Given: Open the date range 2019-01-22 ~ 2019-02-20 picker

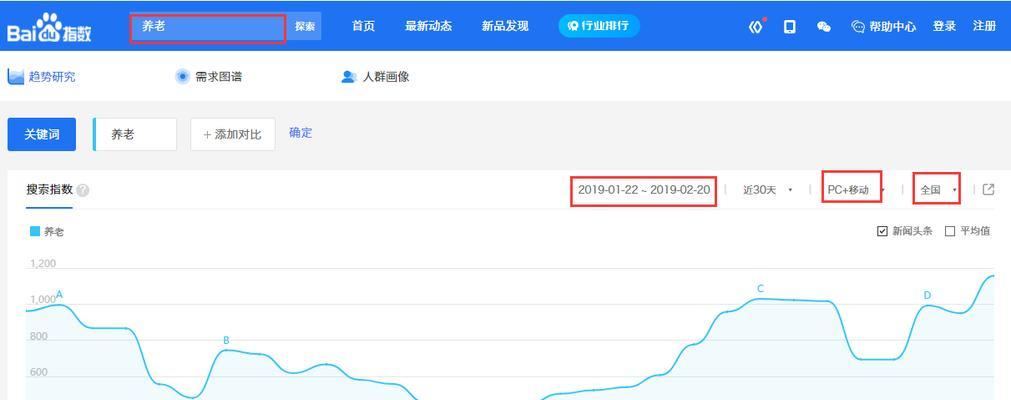Looking at the screenshot, I should tap(643, 190).
